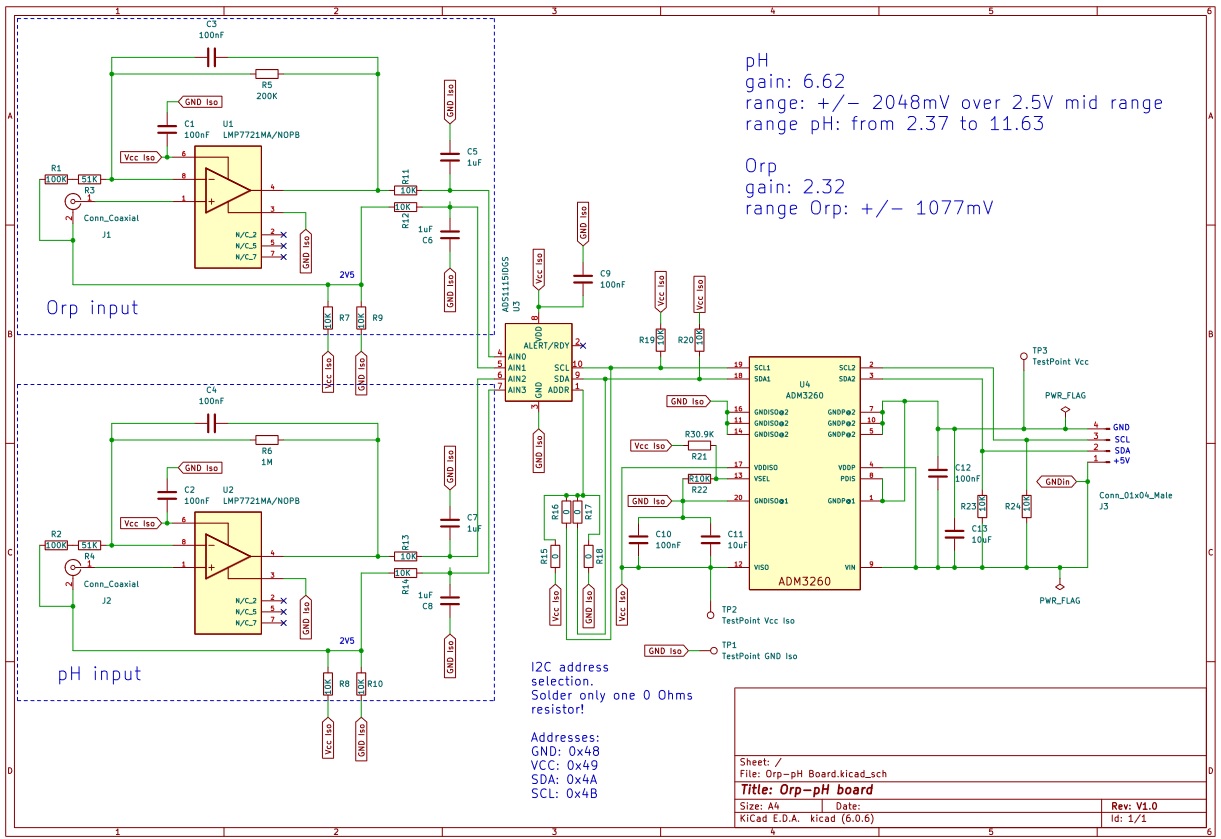The width and height of the screenshot is (1221, 839).
Task: Select the GND Iso power port above C5
Action: (x=448, y=100)
